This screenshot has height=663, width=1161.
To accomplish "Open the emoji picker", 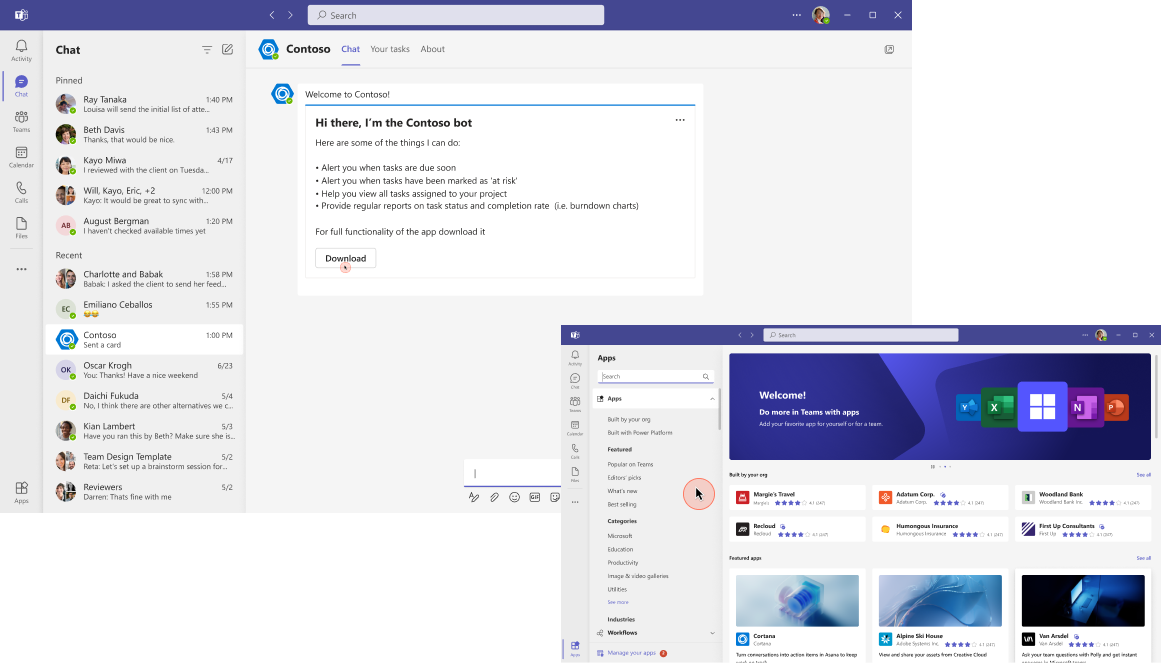I will 515,497.
